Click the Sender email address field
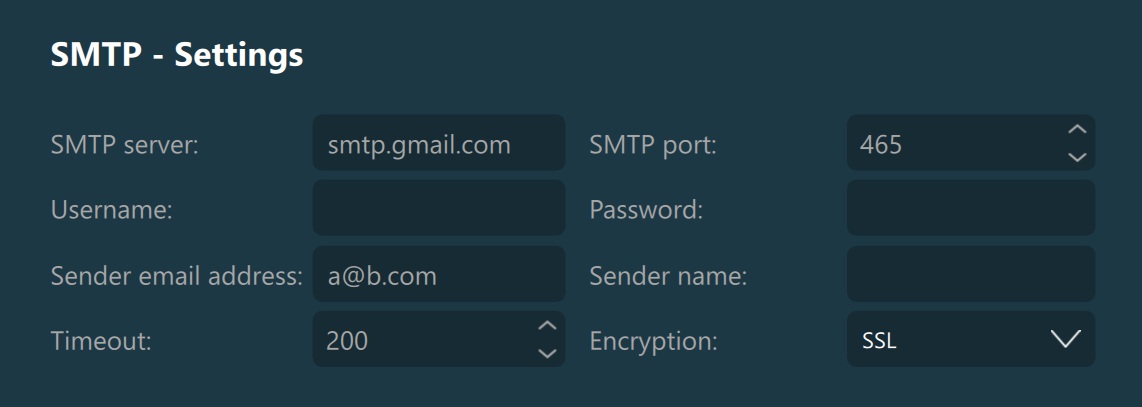1142x407 pixels. (x=438, y=275)
